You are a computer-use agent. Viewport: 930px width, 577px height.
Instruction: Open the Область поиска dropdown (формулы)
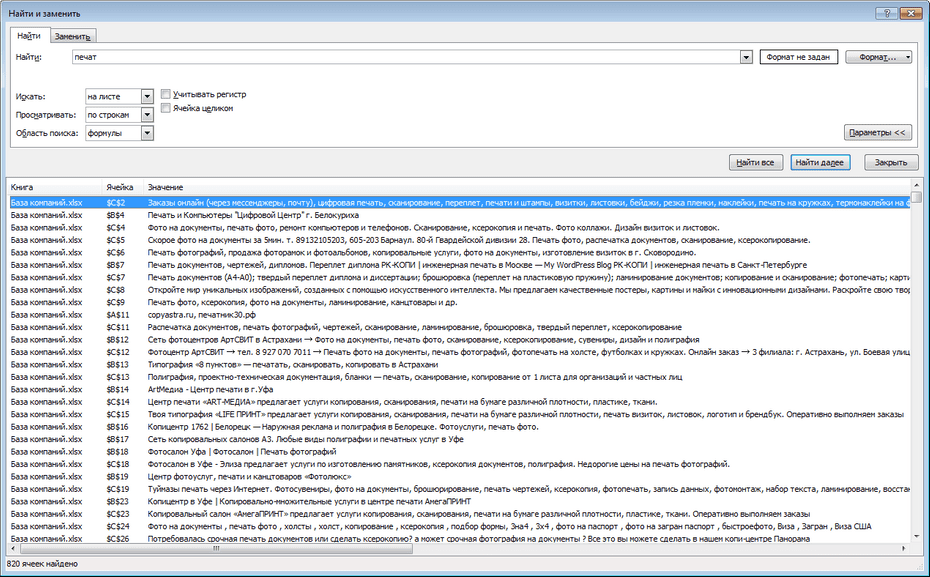point(147,133)
